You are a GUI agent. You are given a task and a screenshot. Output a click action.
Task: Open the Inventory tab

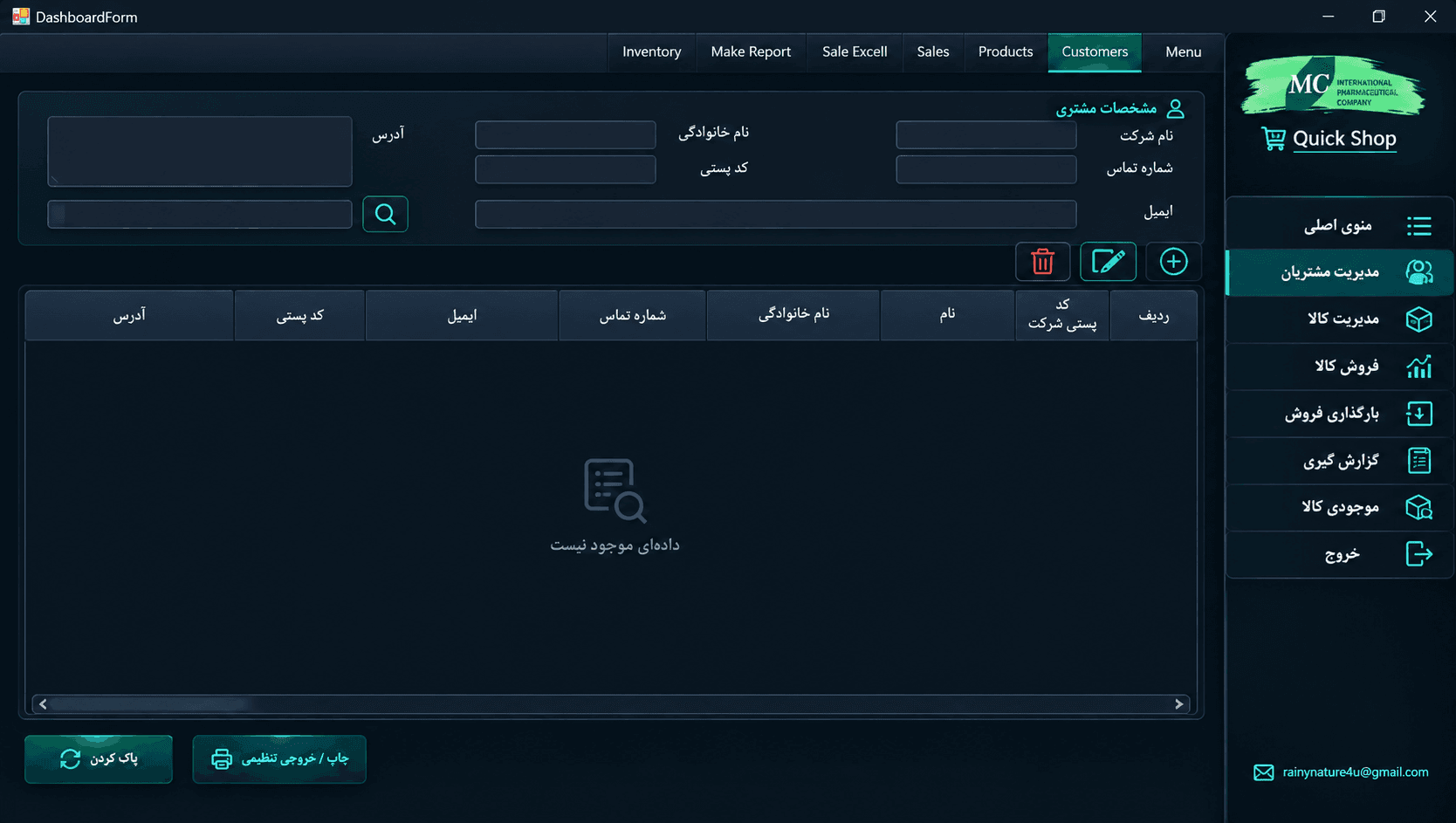tap(651, 52)
